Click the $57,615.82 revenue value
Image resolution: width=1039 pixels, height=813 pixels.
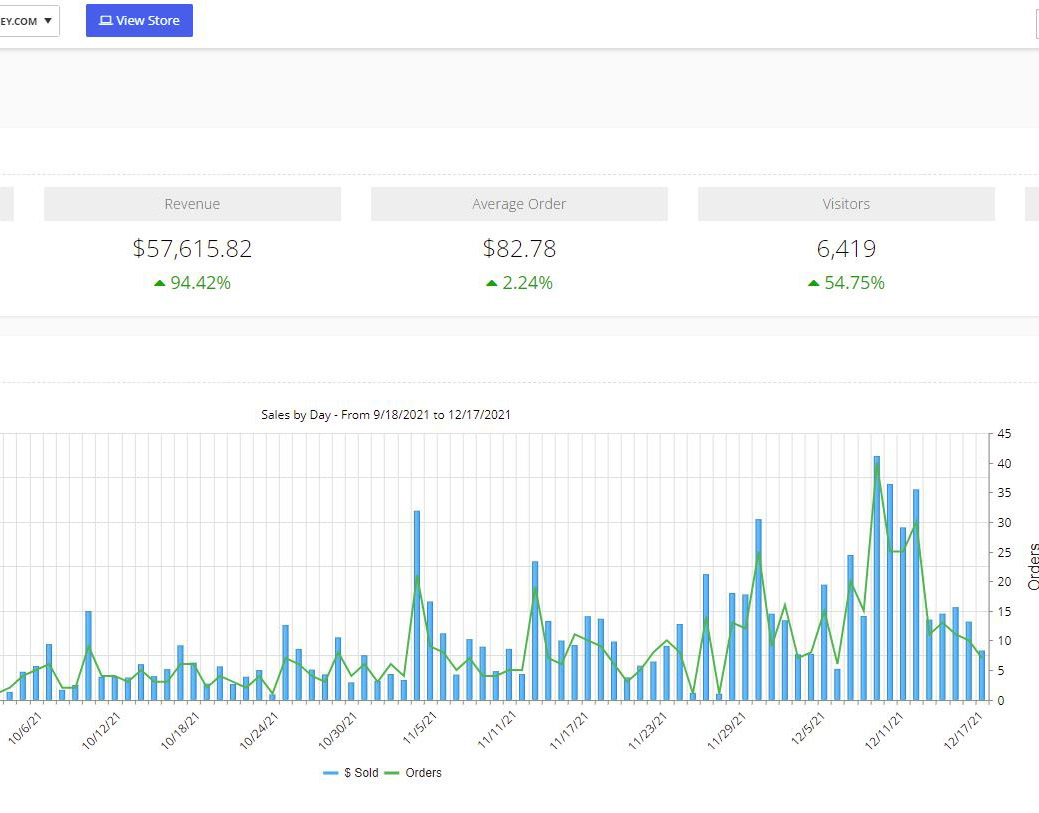click(x=192, y=248)
